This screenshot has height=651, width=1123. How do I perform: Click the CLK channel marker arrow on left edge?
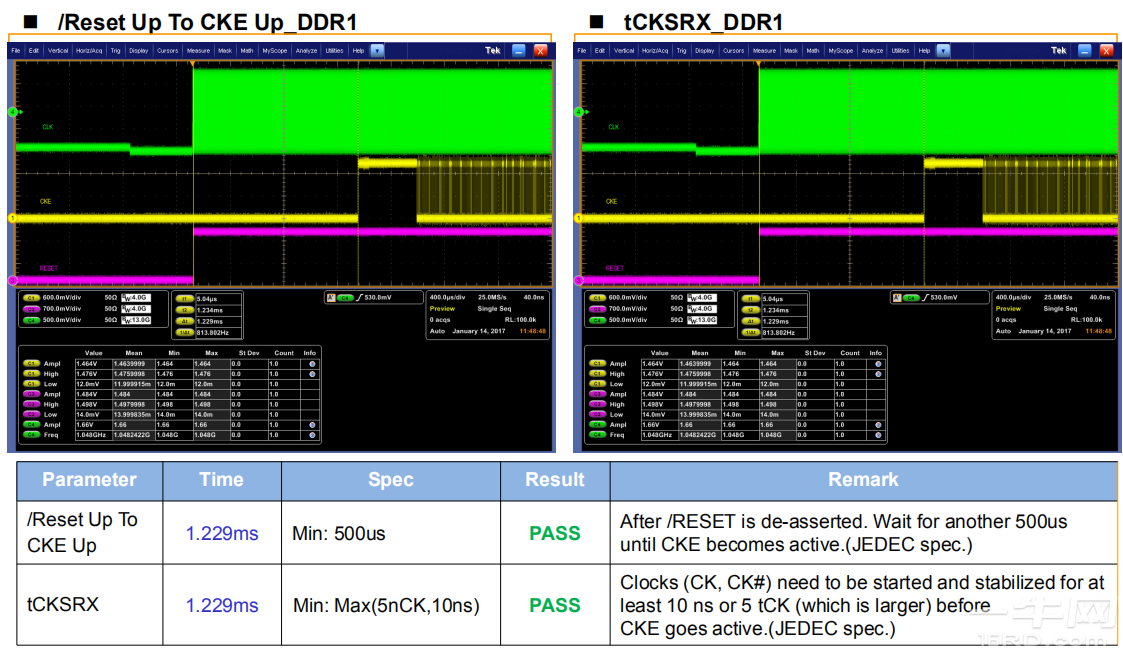pyautogui.click(x=14, y=112)
